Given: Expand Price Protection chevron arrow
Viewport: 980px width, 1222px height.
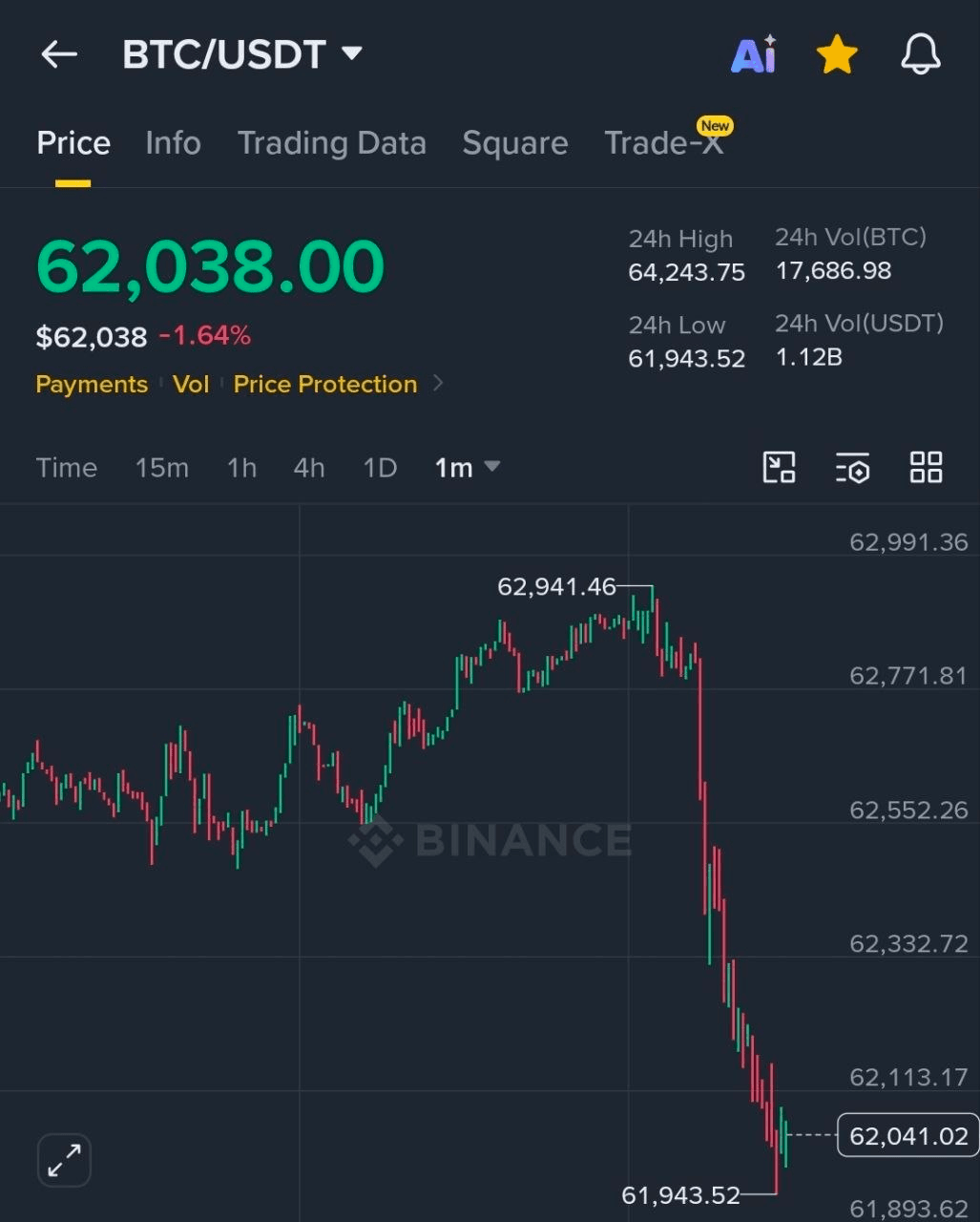Looking at the screenshot, I should (439, 384).
